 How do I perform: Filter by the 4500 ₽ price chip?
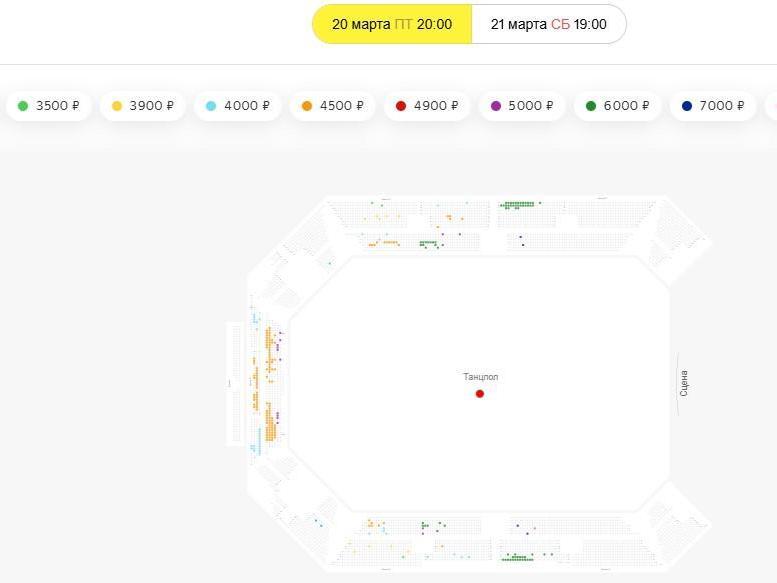(x=332, y=106)
